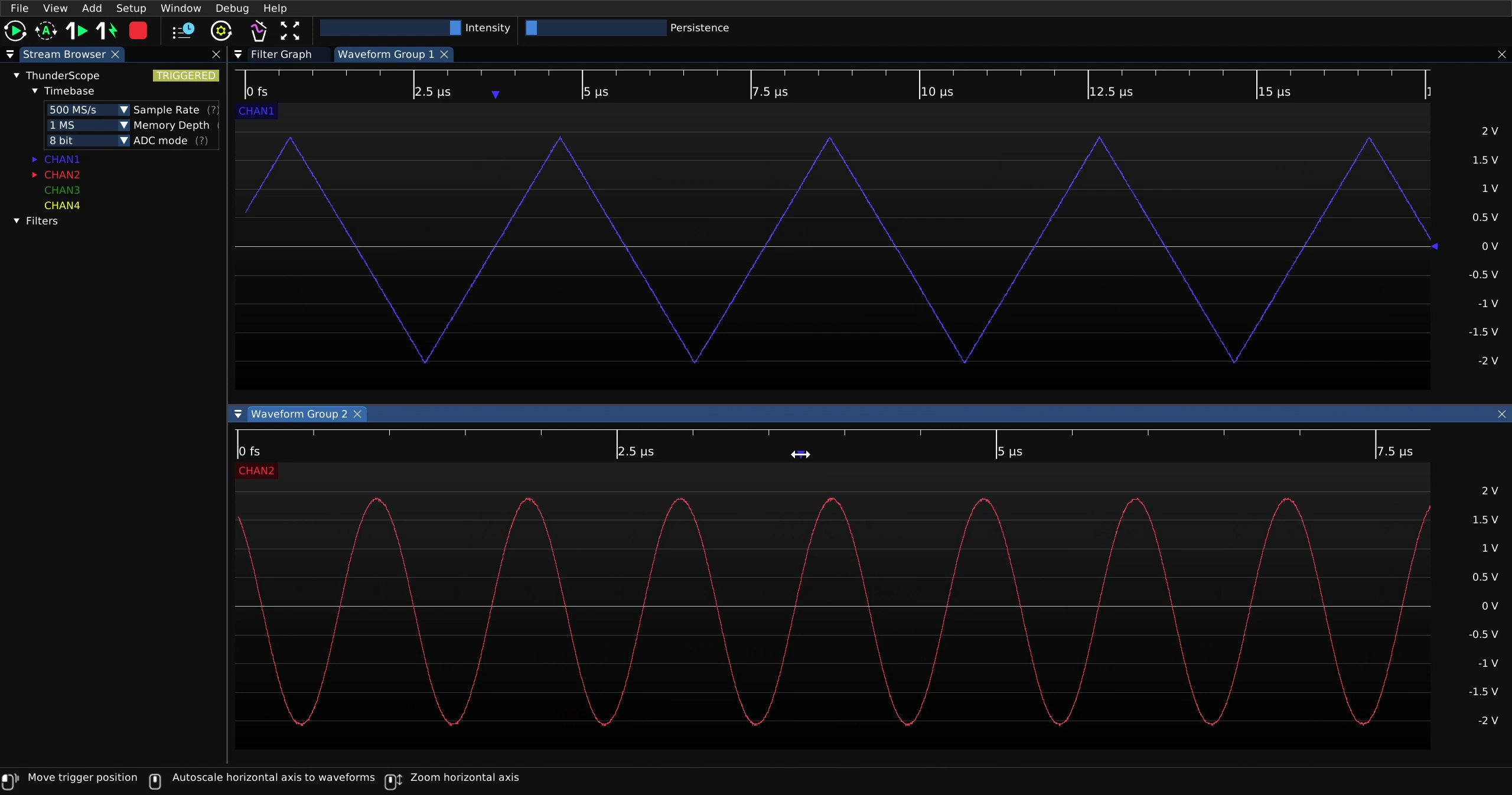
Task: Select CHAN4 in the Stream Browser
Action: (x=62, y=206)
